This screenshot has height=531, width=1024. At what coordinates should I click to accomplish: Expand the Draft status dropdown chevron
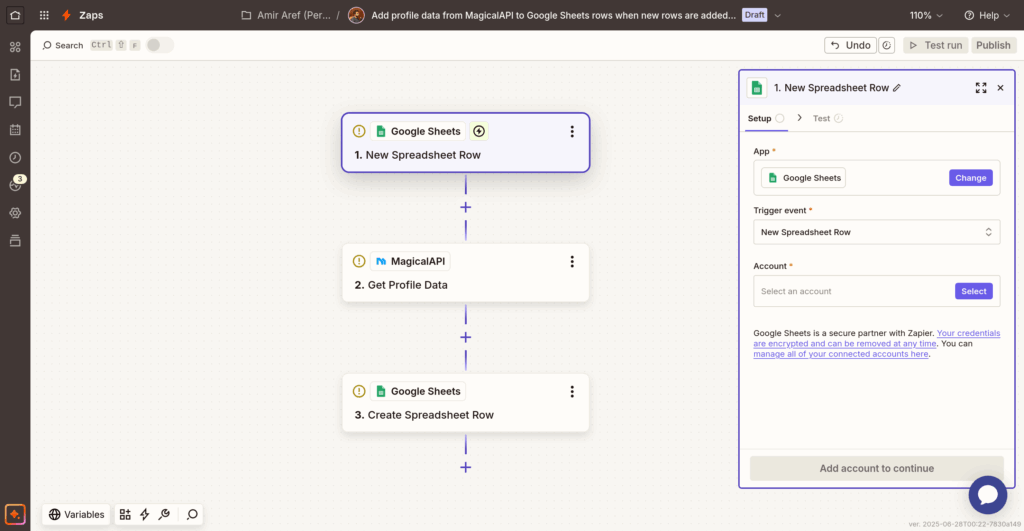coord(777,15)
